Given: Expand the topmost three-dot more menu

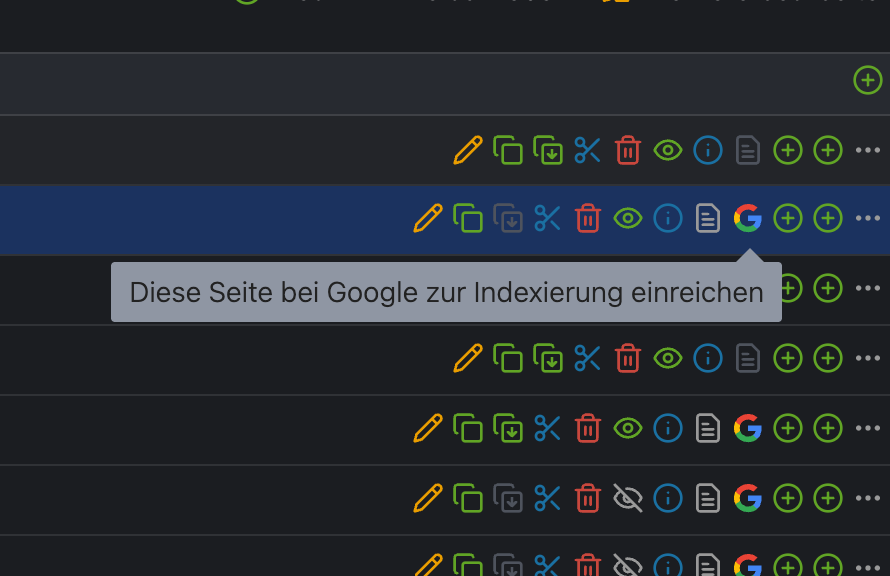Looking at the screenshot, I should coord(868,150).
